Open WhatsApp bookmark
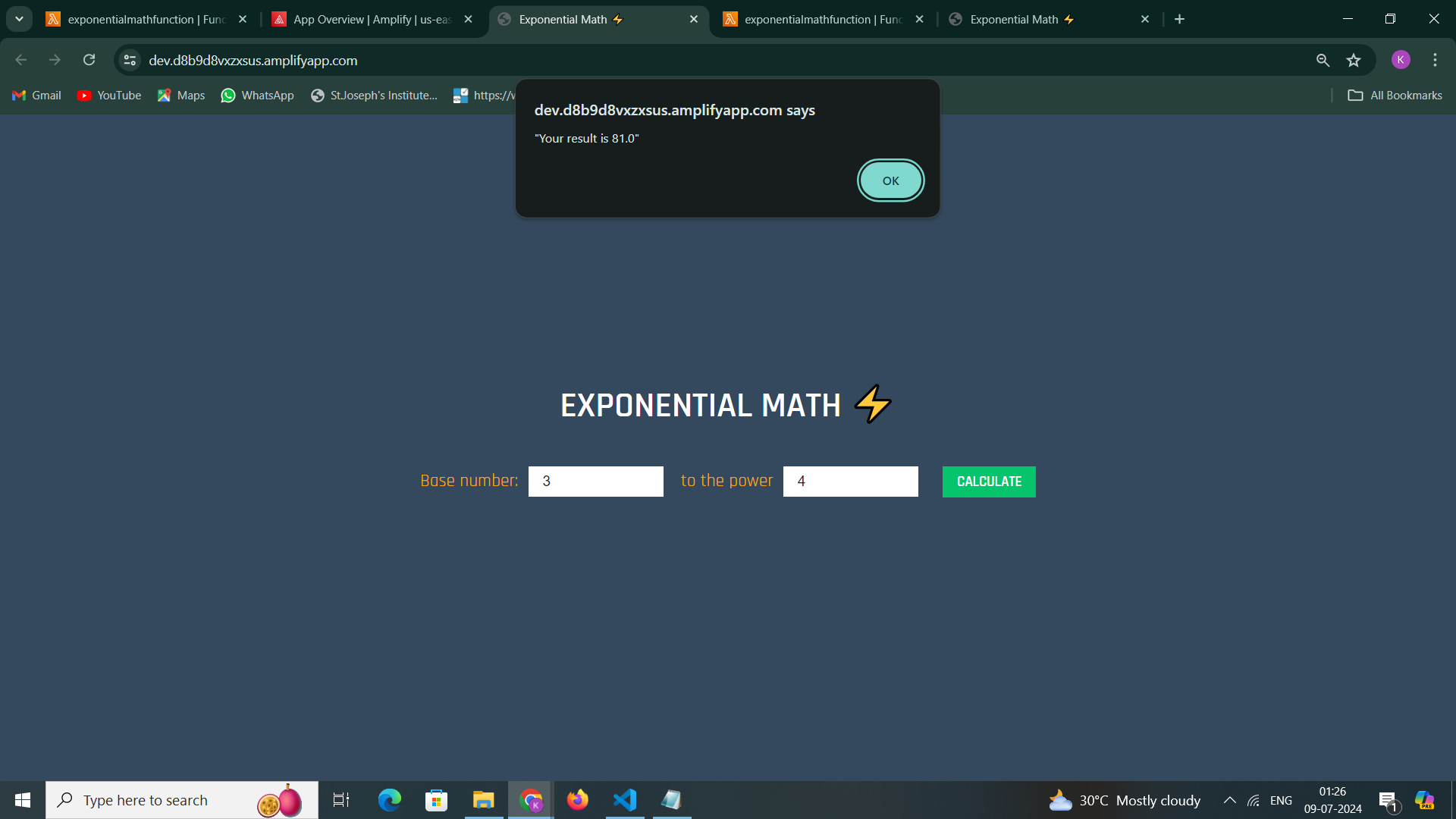1456x819 pixels. coord(257,95)
